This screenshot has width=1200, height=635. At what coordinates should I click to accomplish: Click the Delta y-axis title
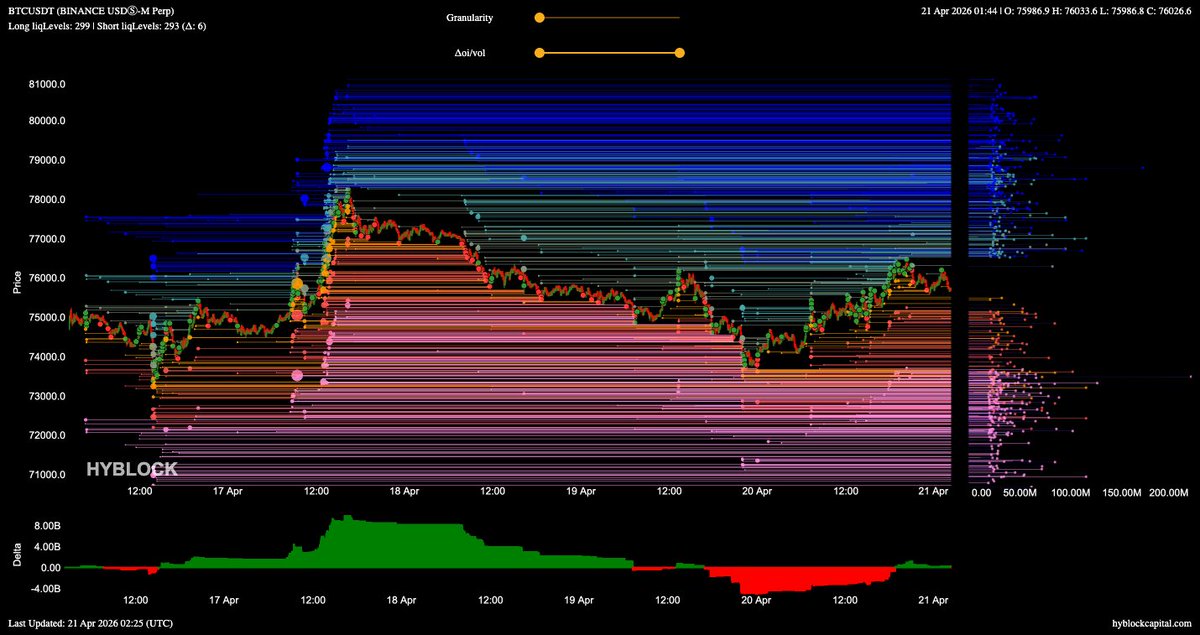(18, 554)
